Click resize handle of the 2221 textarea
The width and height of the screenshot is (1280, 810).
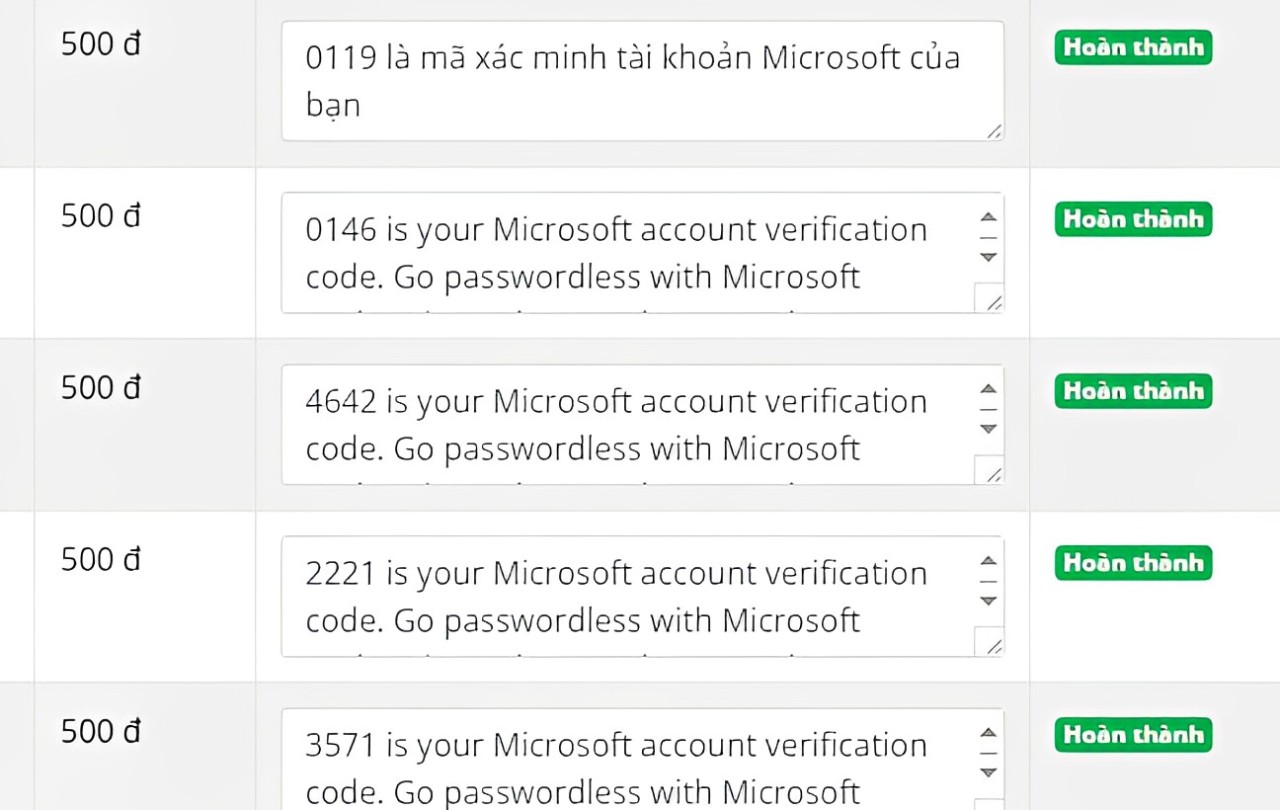(x=991, y=644)
